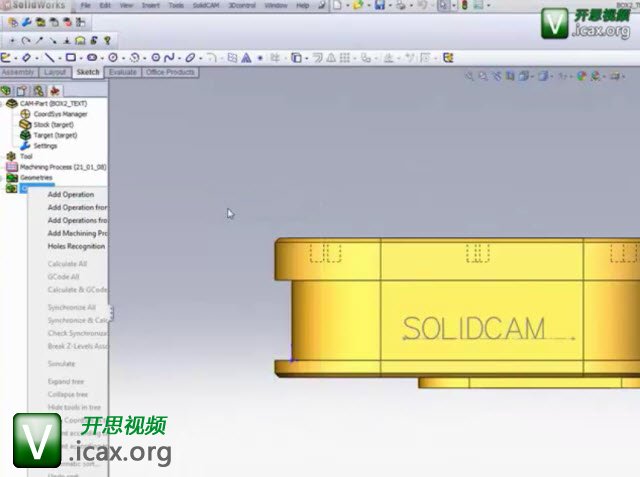Click the Section View icon

(x=510, y=76)
